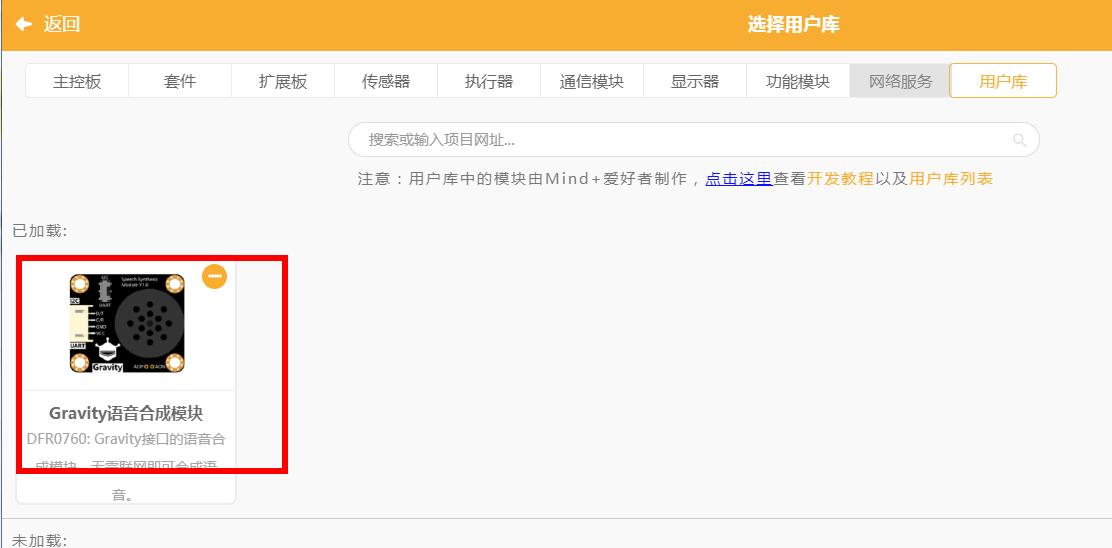Open the 显示器 tab
The height and width of the screenshot is (548, 1112).
[x=695, y=81]
